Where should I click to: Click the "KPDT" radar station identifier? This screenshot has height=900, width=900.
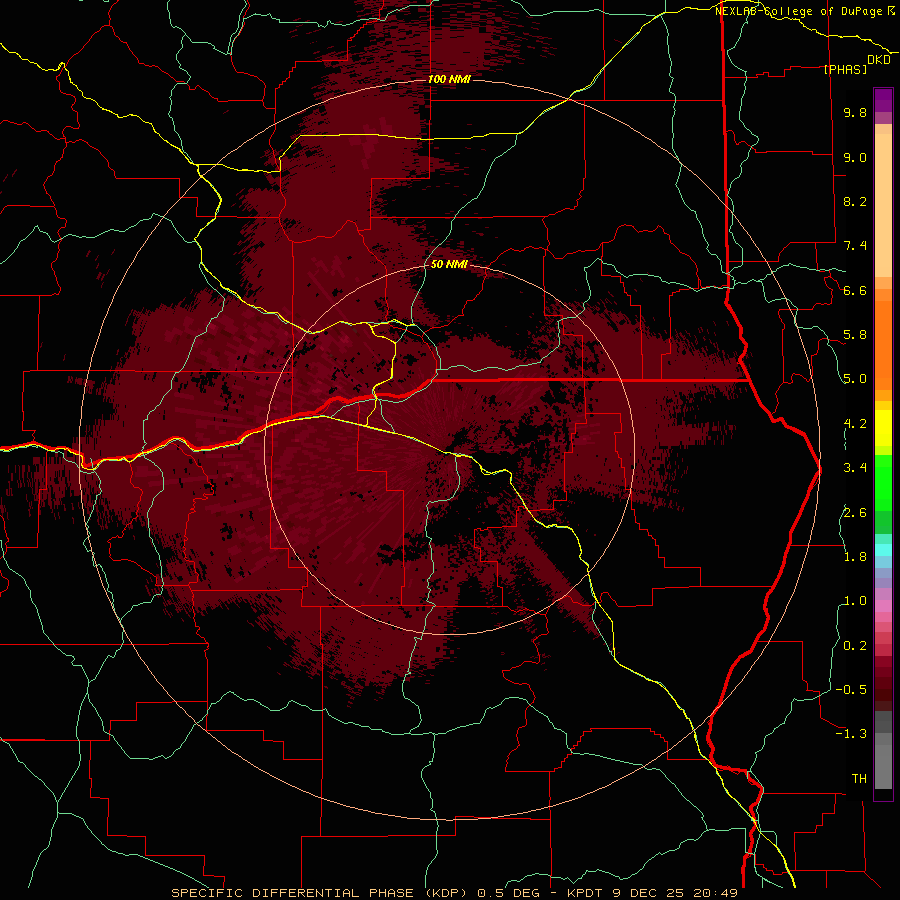585,893
